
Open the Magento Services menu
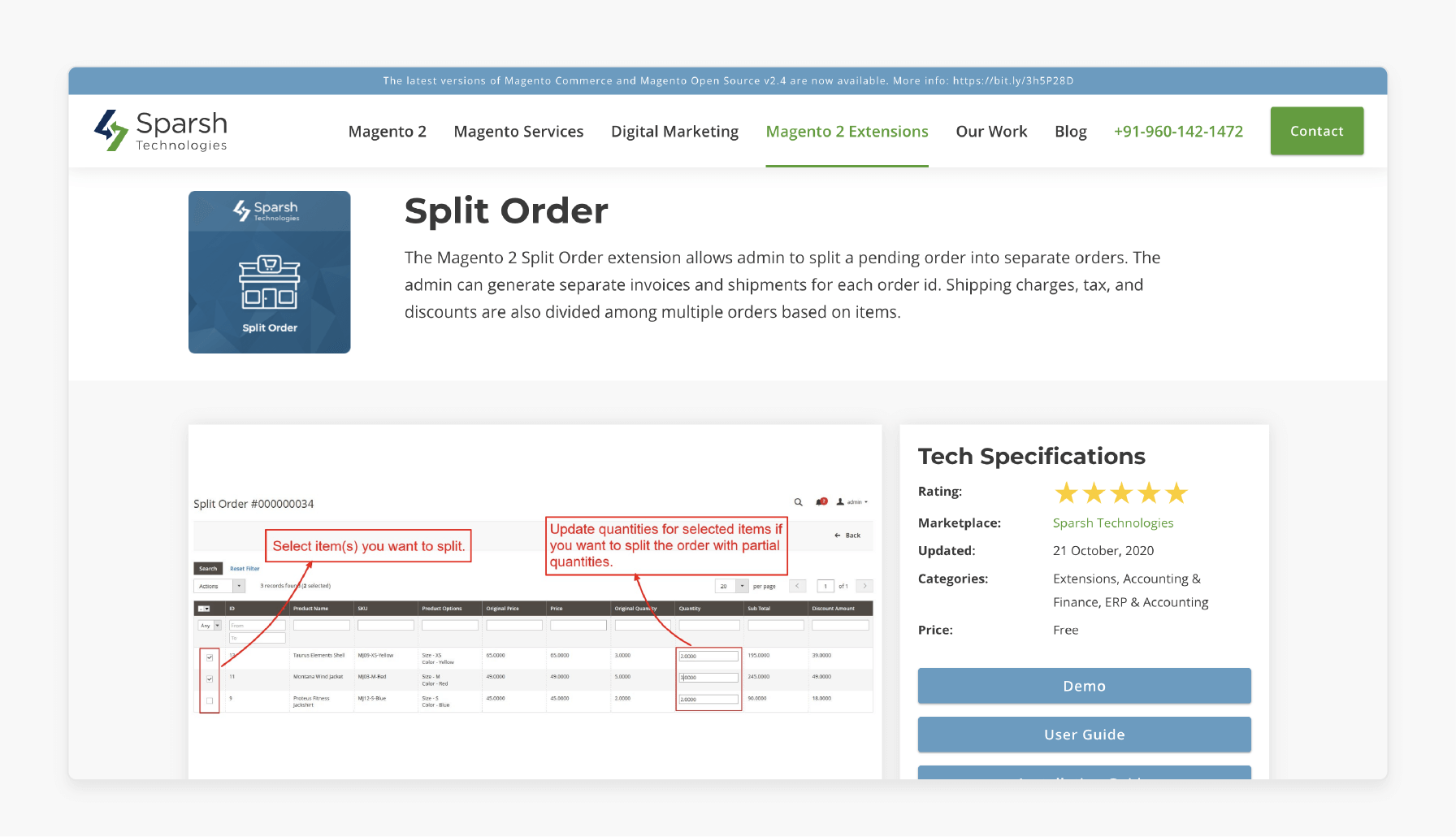(x=518, y=132)
